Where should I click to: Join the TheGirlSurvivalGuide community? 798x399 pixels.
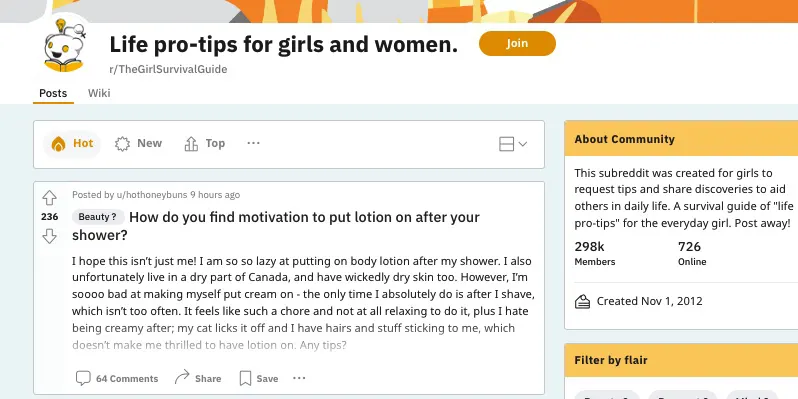coord(517,43)
